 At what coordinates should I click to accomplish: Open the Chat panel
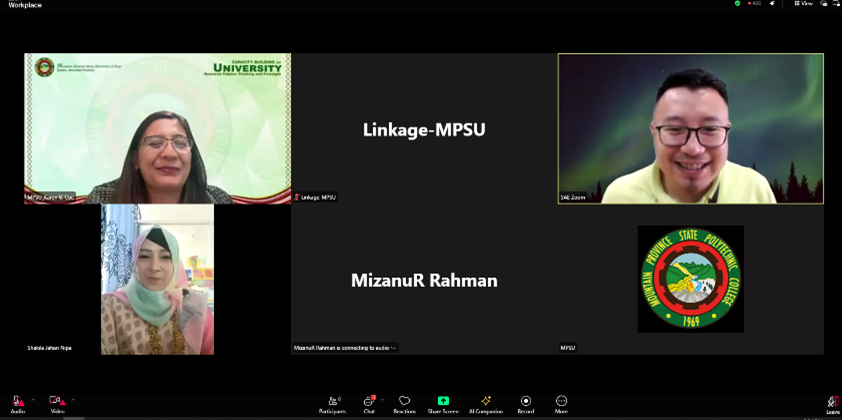point(369,402)
